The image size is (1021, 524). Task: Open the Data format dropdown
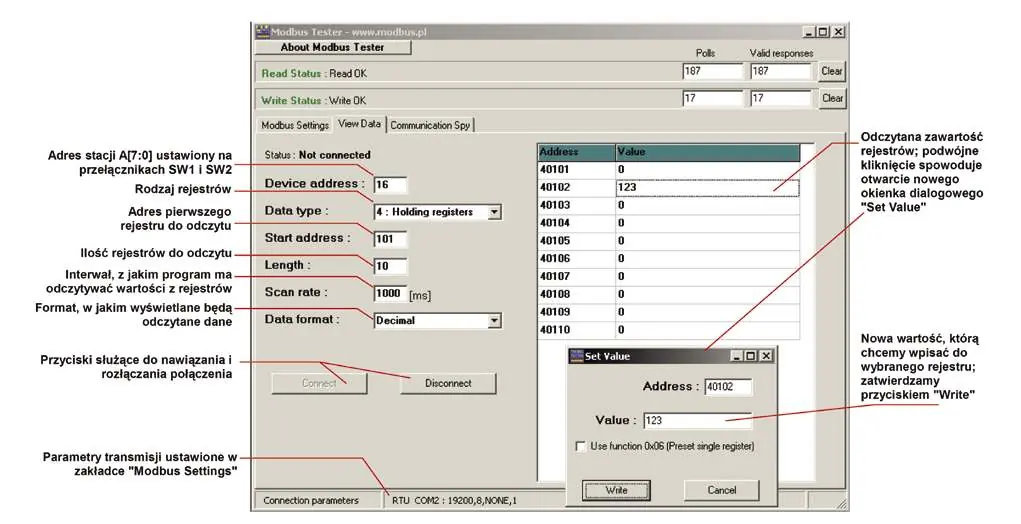pyautogui.click(x=494, y=320)
